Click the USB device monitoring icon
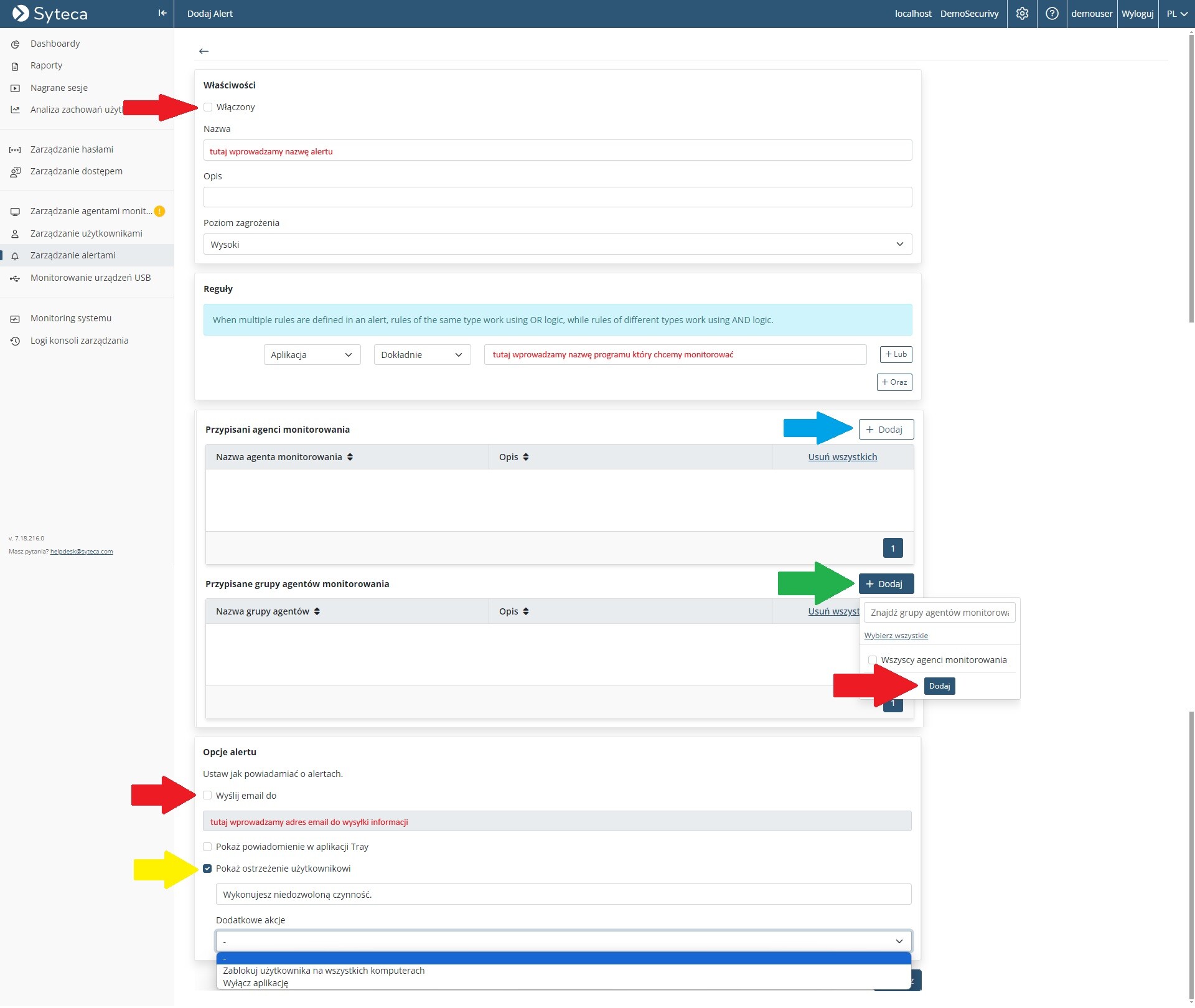The height and width of the screenshot is (1008, 1195). tap(15, 278)
